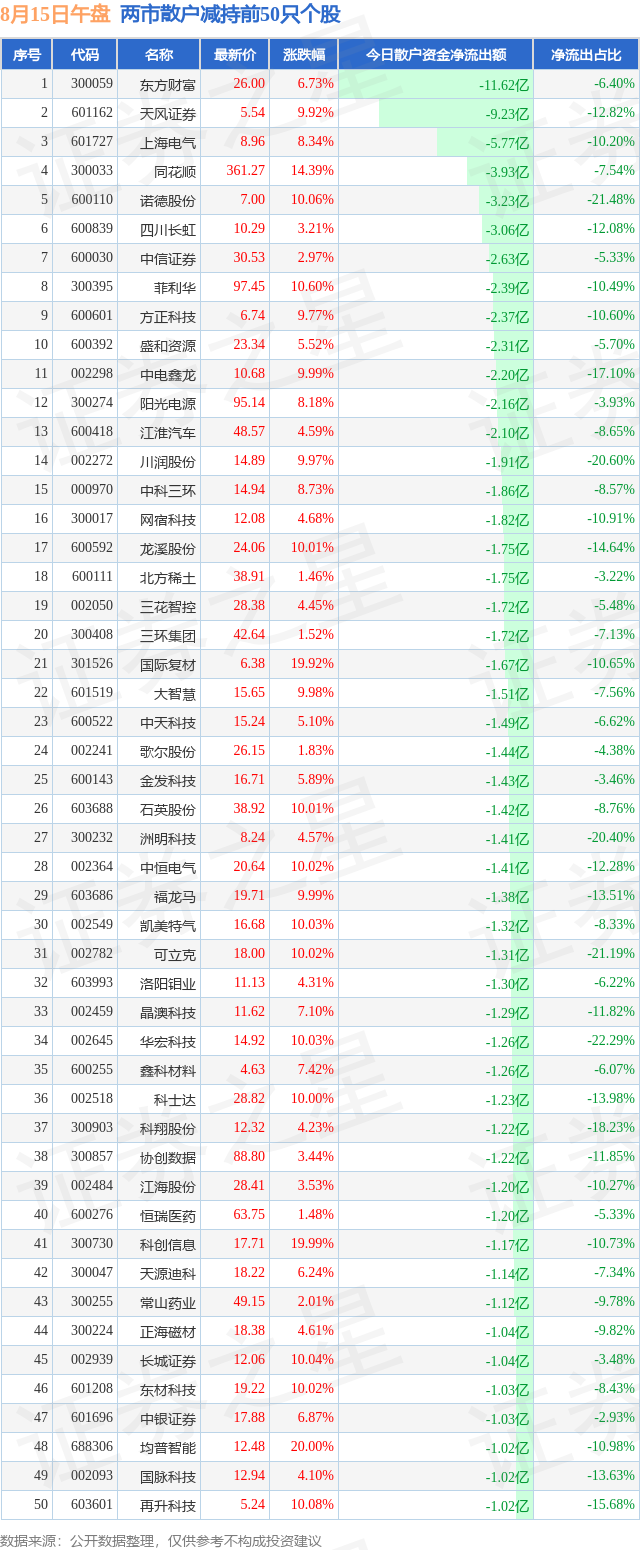Click stock name 常山药业
This screenshot has width=640, height=1550.
tap(168, 1302)
